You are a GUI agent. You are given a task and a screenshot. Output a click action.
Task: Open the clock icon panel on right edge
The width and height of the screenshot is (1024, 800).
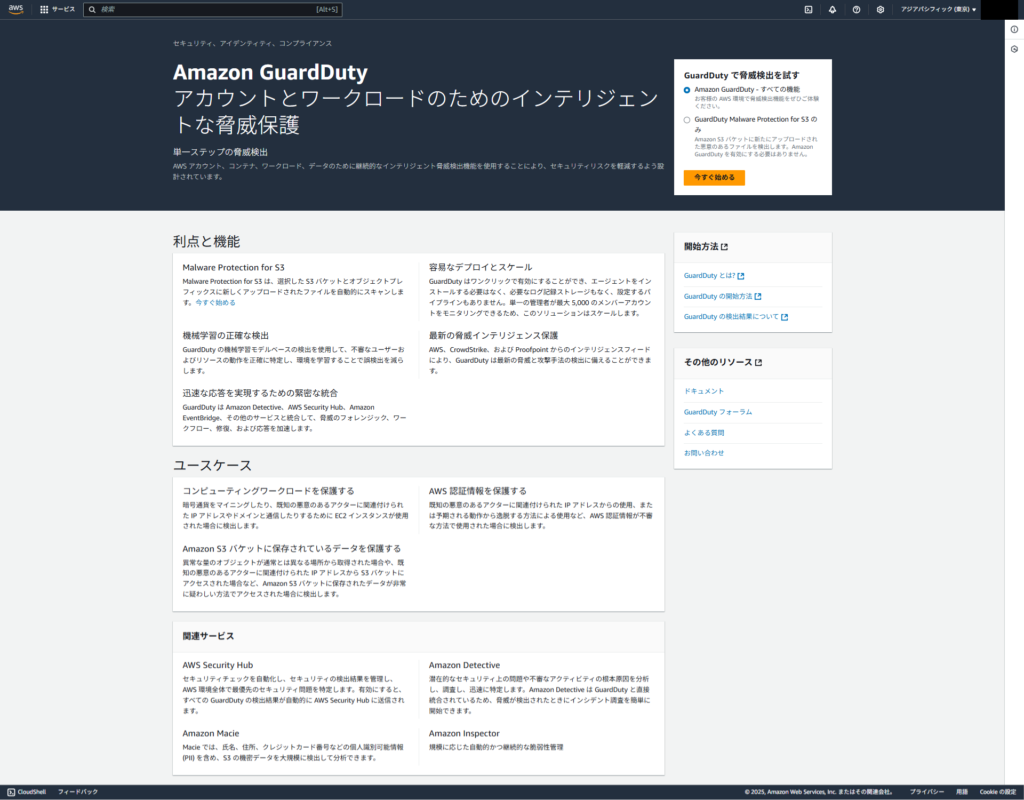[1014, 49]
